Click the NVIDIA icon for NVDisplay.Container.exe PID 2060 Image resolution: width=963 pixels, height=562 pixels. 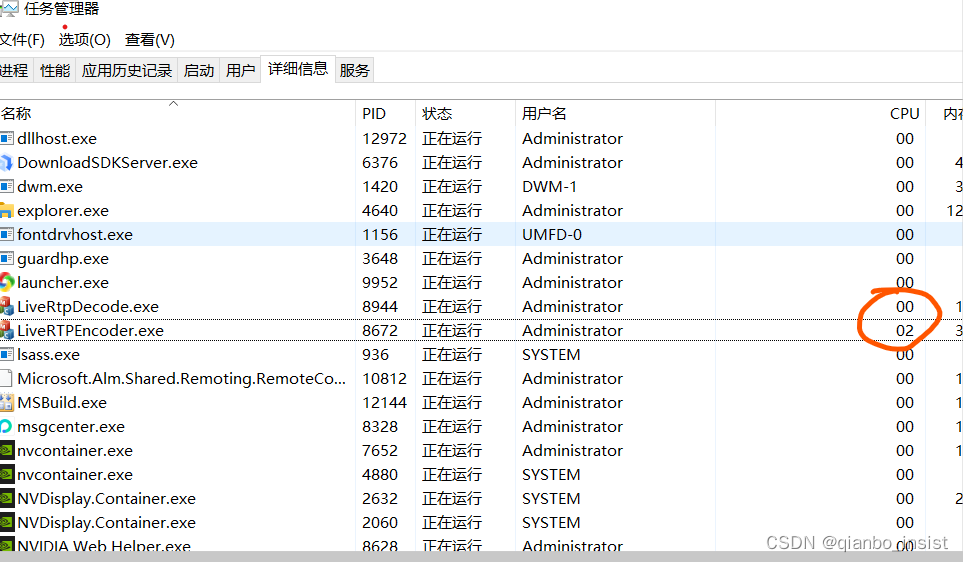(x=7, y=522)
